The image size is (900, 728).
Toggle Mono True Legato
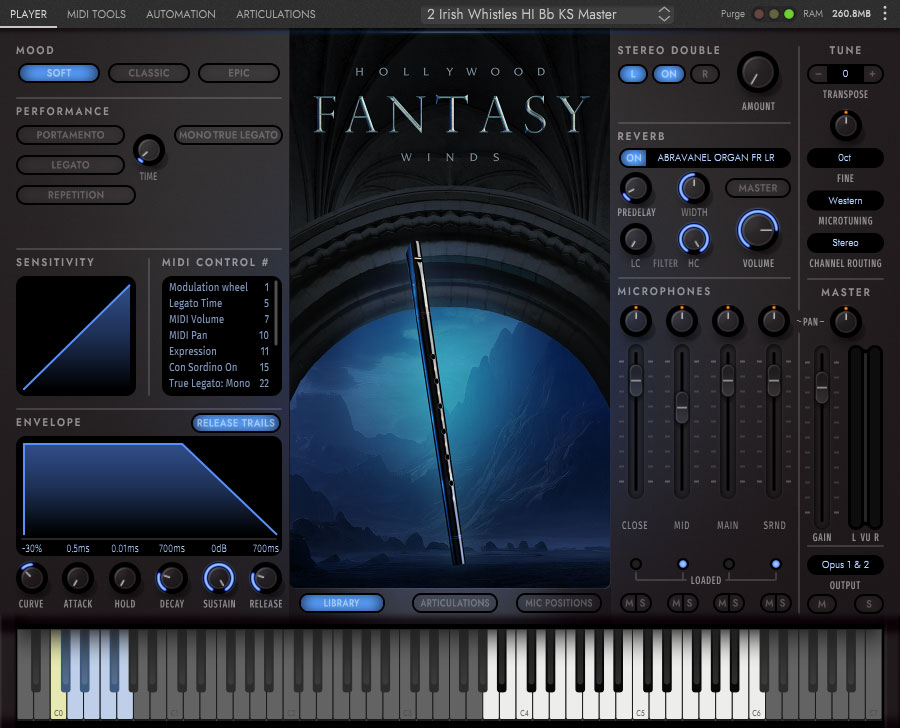228,135
